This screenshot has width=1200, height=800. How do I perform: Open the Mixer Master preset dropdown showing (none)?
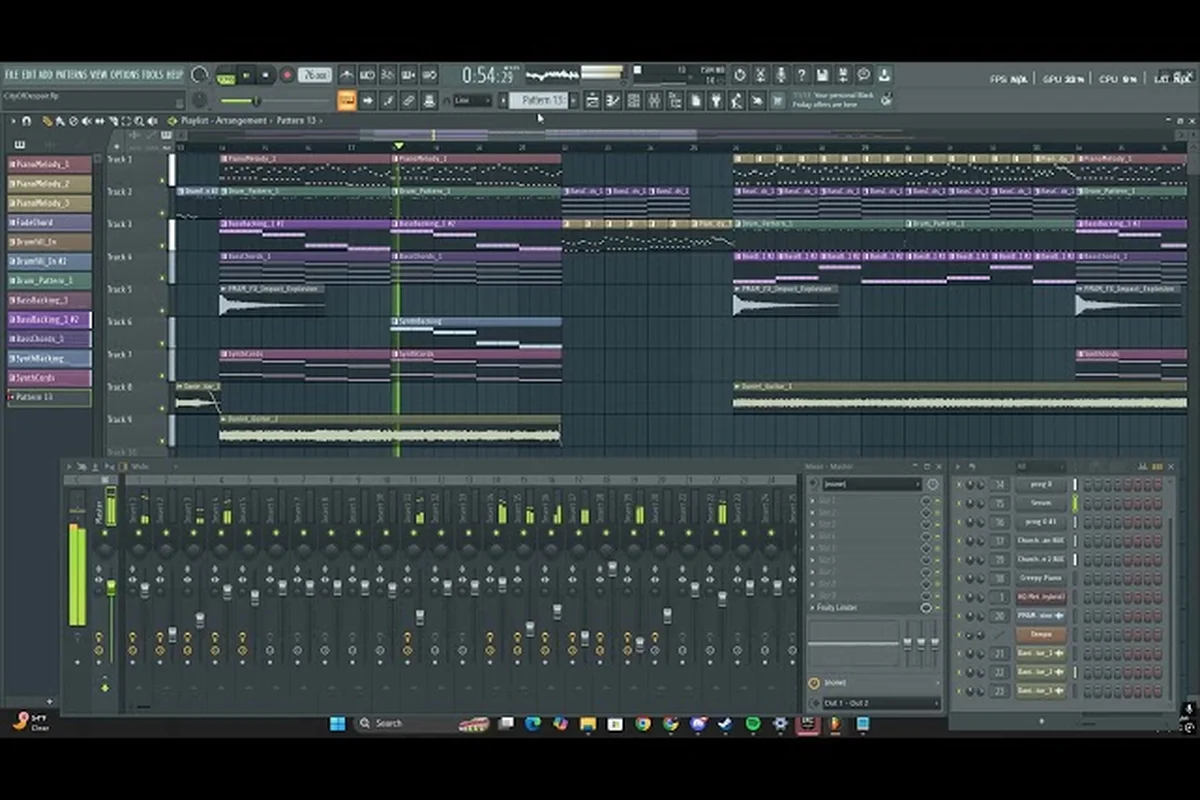tap(870, 484)
